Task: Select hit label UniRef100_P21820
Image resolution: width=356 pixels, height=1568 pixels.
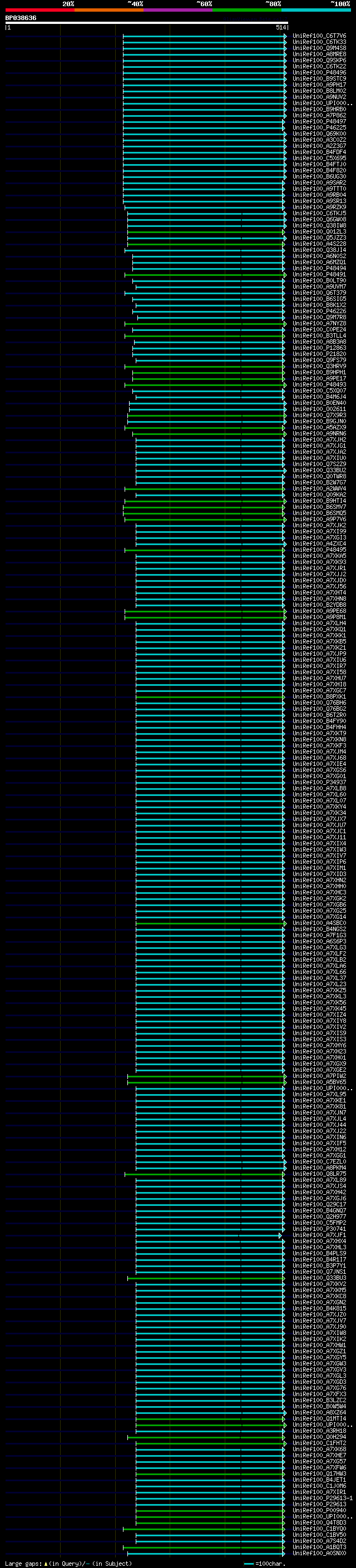Action: tap(319, 354)
